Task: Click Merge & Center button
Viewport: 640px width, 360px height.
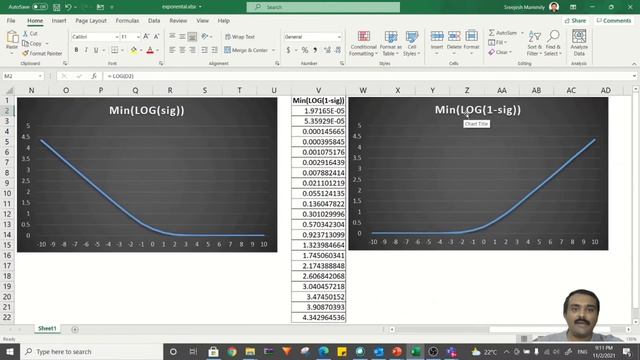Action: coord(246,50)
